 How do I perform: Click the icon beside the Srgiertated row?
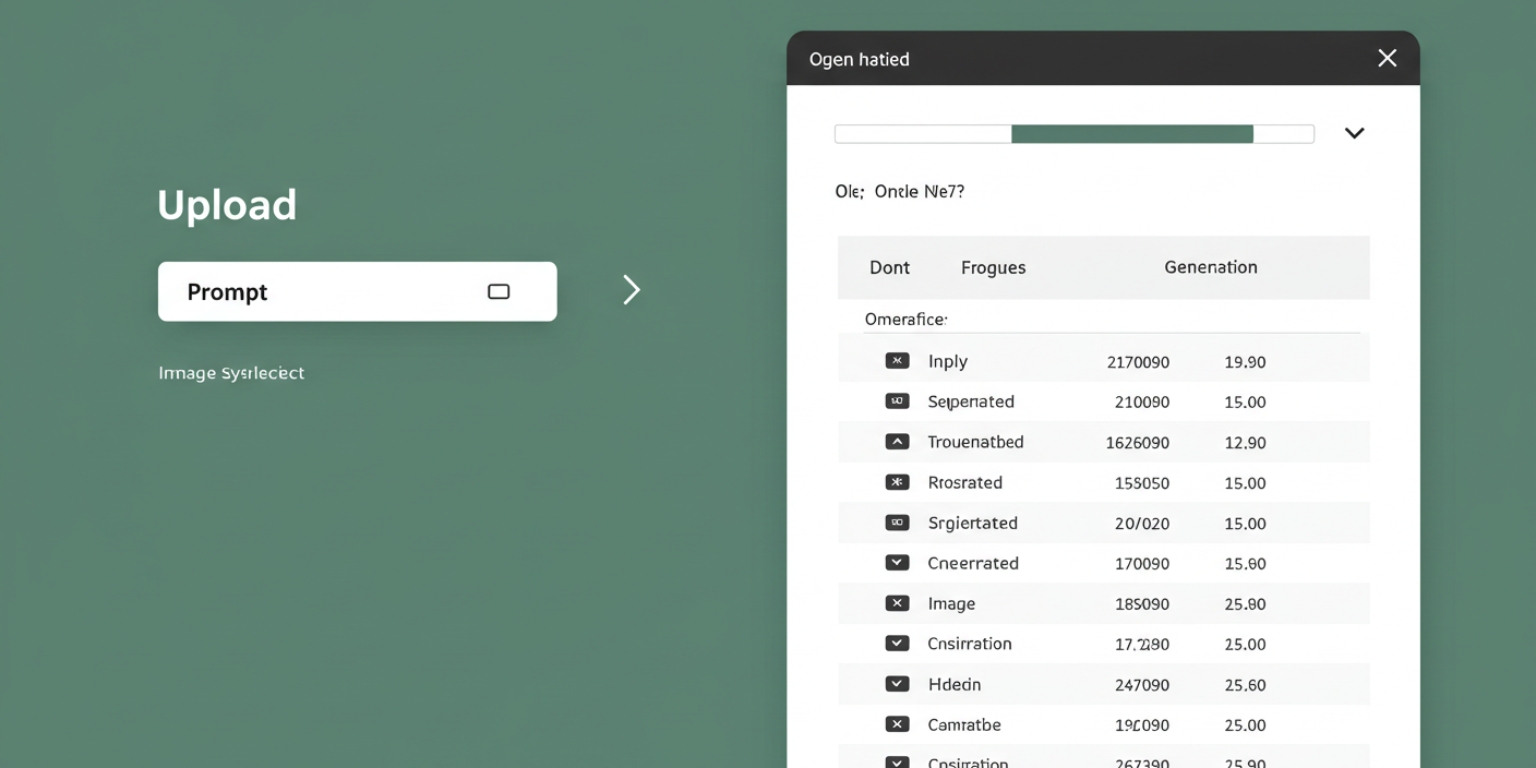coord(897,522)
